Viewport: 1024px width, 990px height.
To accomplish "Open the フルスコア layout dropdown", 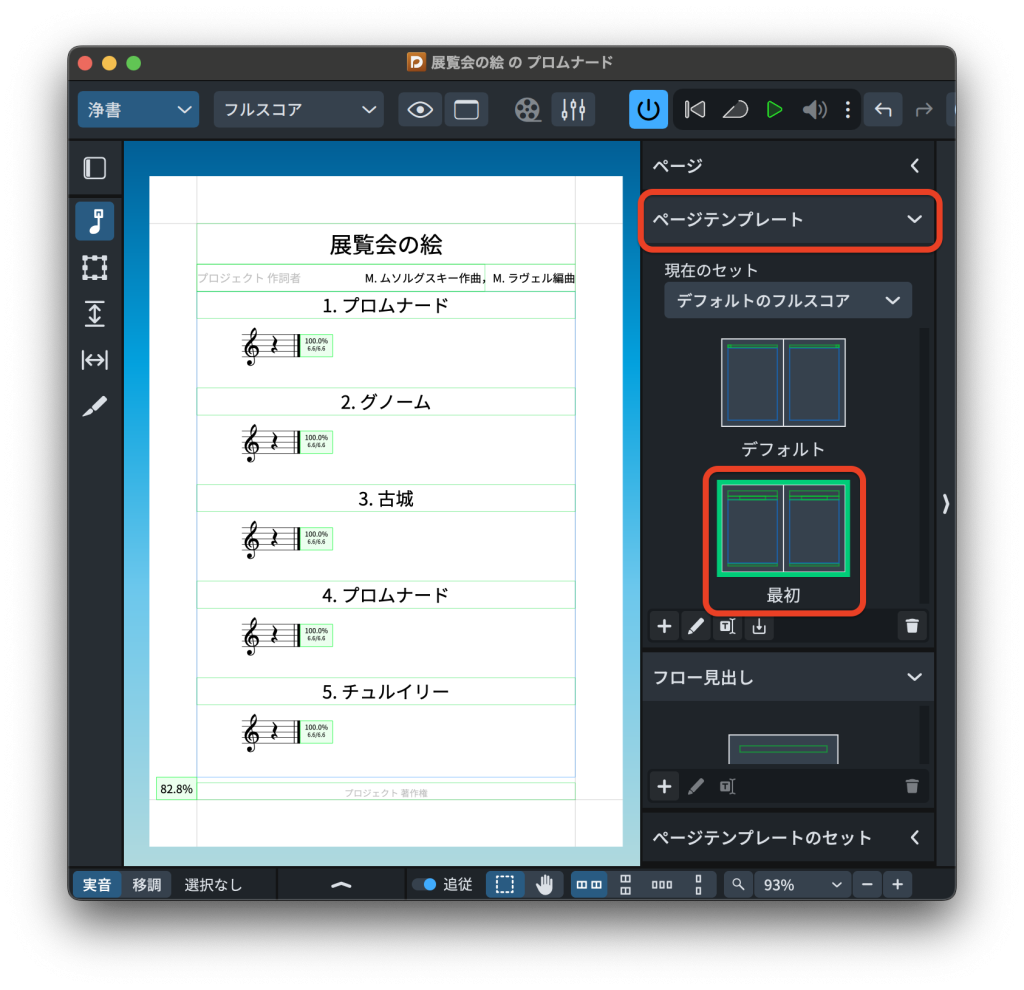I will click(298, 110).
